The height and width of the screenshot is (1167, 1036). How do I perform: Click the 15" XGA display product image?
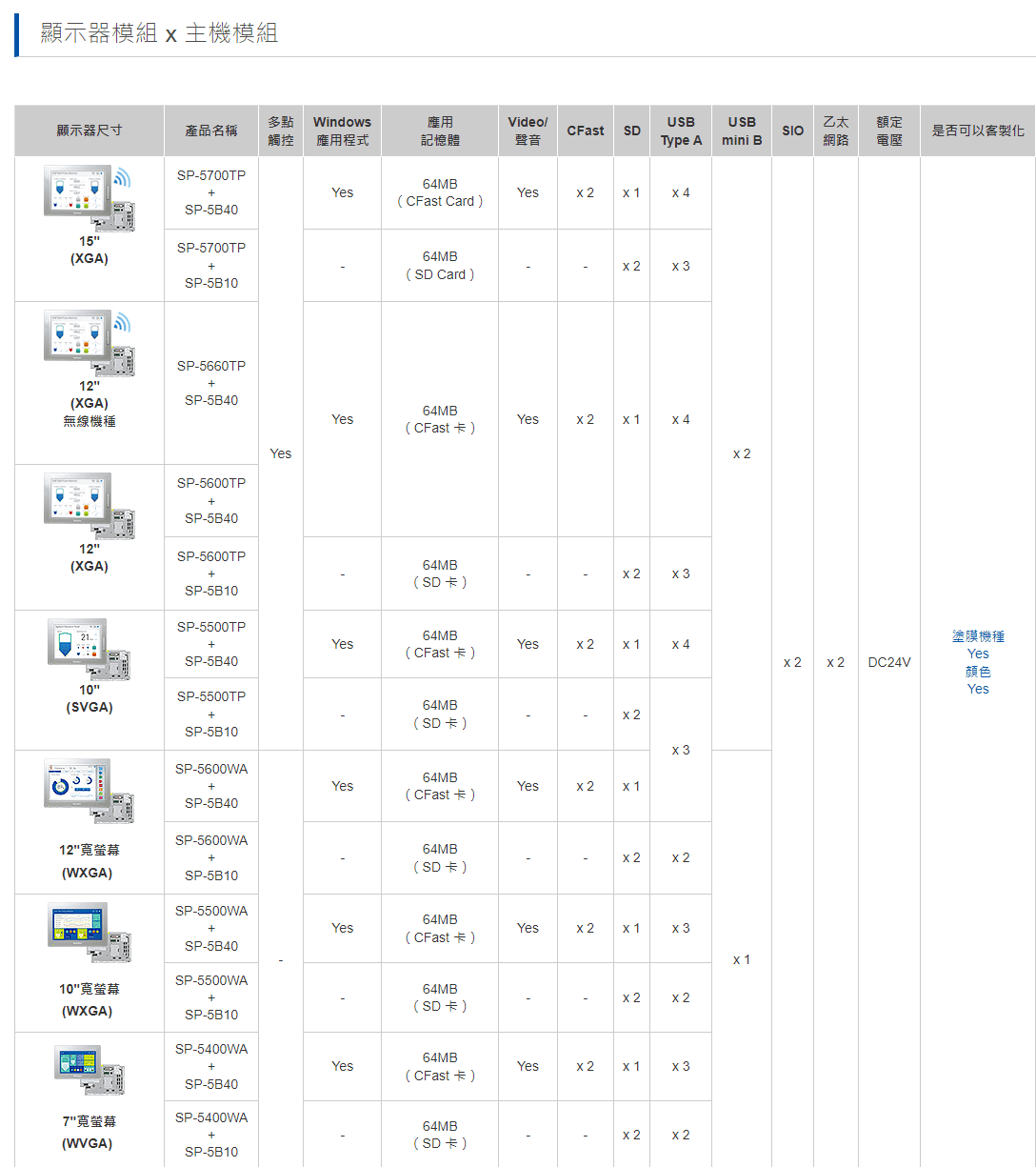[x=89, y=197]
